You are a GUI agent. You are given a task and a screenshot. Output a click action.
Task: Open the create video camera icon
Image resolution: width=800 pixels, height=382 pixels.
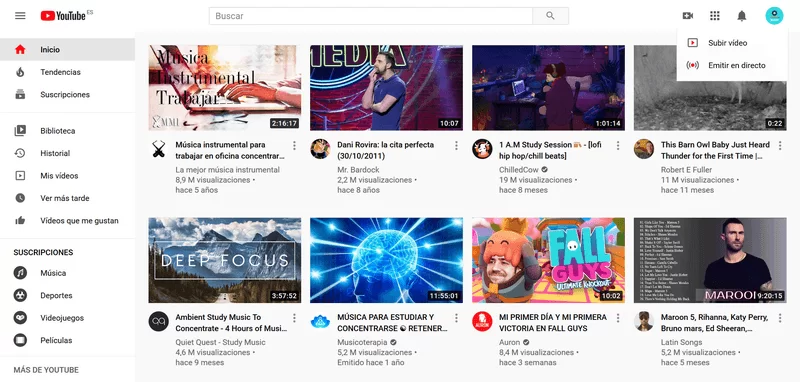pyautogui.click(x=688, y=16)
